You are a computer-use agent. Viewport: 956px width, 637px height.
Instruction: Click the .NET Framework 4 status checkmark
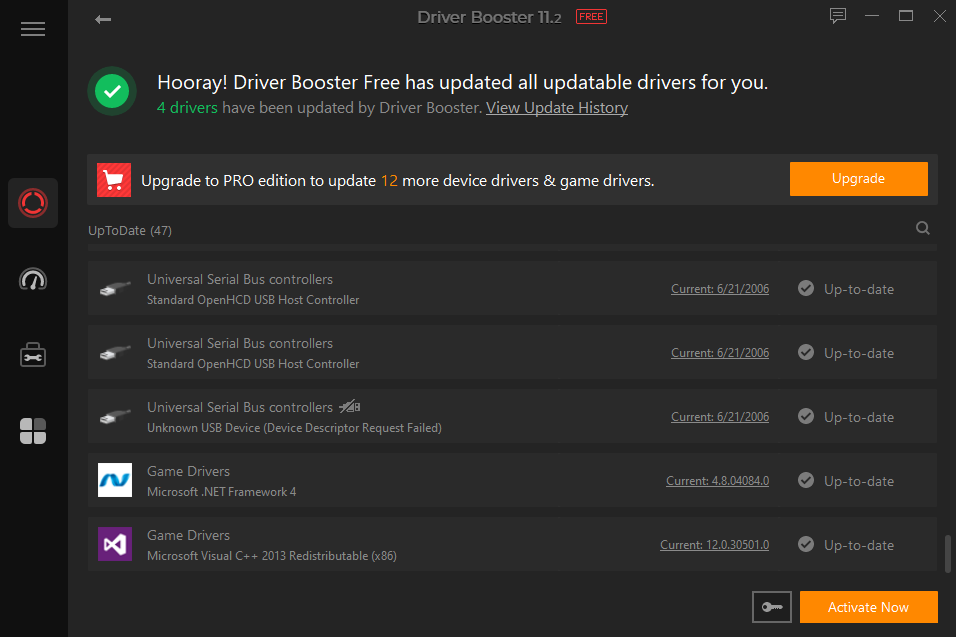click(x=806, y=480)
